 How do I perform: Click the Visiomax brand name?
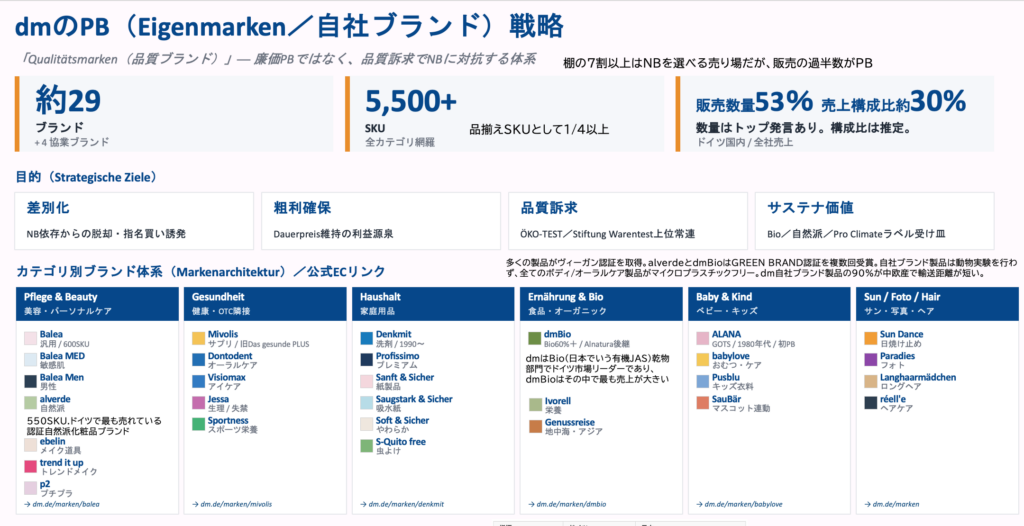point(227,378)
